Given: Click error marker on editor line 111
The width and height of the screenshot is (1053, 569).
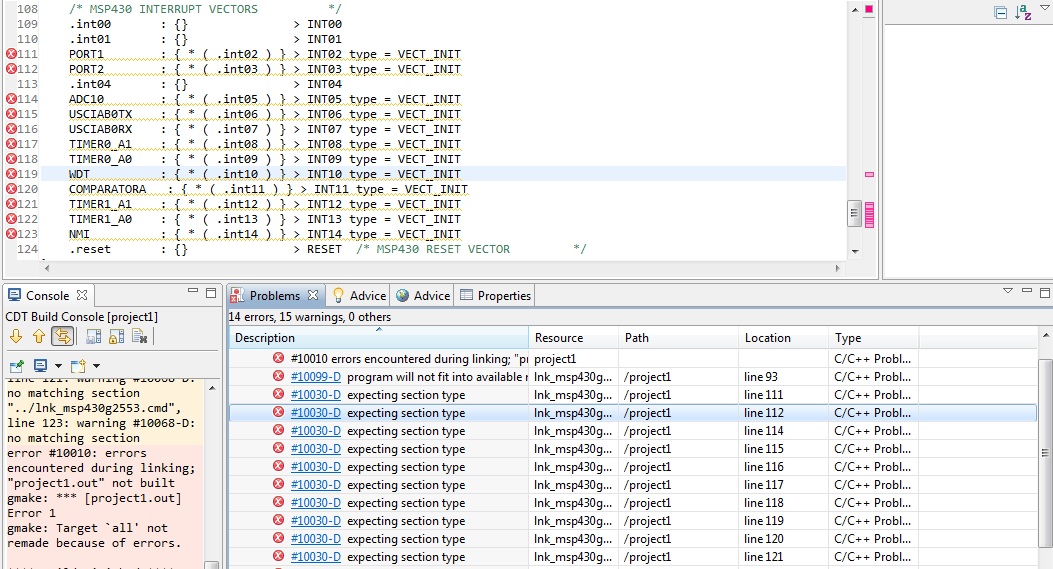Looking at the screenshot, I should pyautogui.click(x=11, y=54).
